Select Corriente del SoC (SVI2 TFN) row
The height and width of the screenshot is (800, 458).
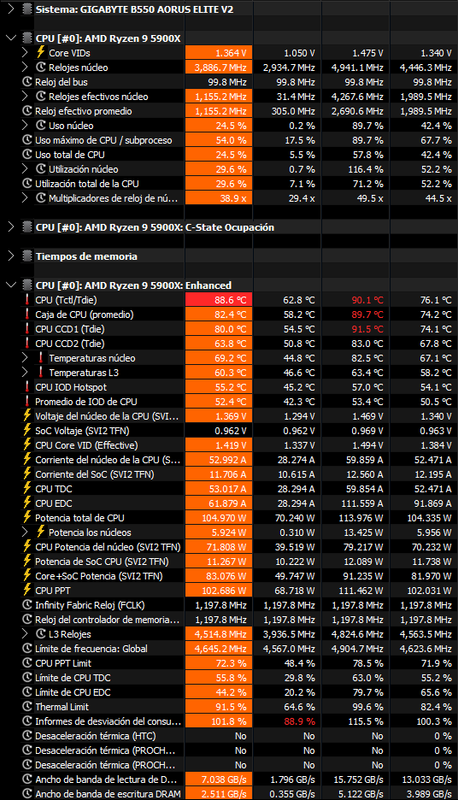(229, 474)
